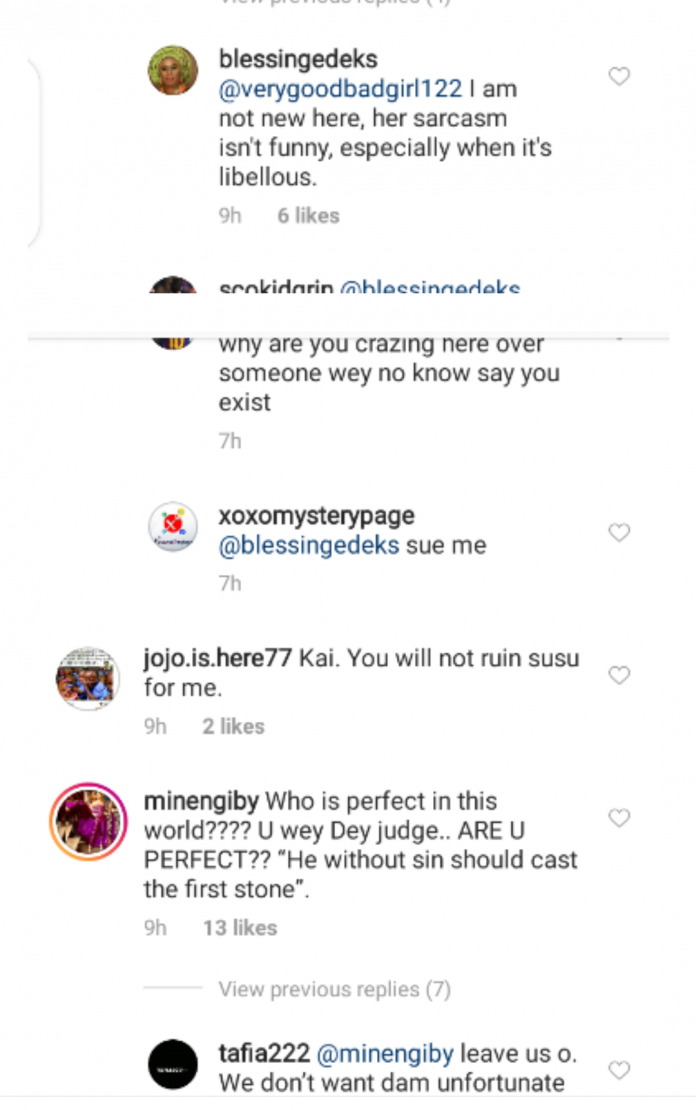Open the blessingedeks username

click(298, 60)
